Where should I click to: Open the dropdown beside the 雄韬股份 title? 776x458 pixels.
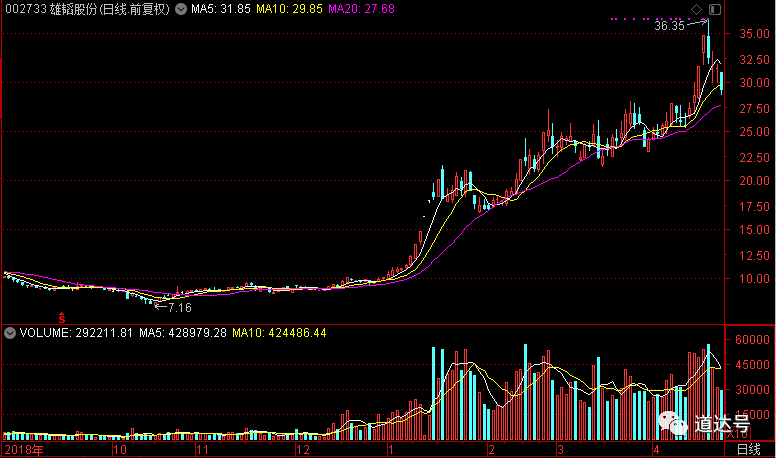(x=181, y=9)
